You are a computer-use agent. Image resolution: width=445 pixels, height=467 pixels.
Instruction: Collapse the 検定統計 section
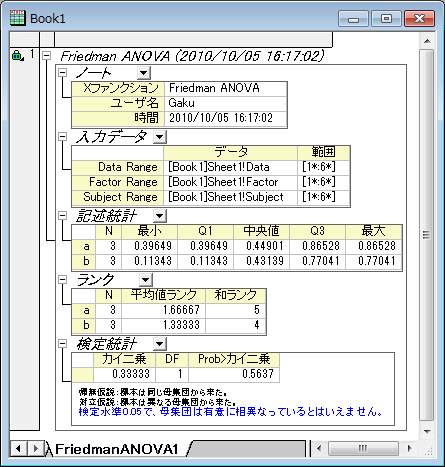[x=62, y=344]
